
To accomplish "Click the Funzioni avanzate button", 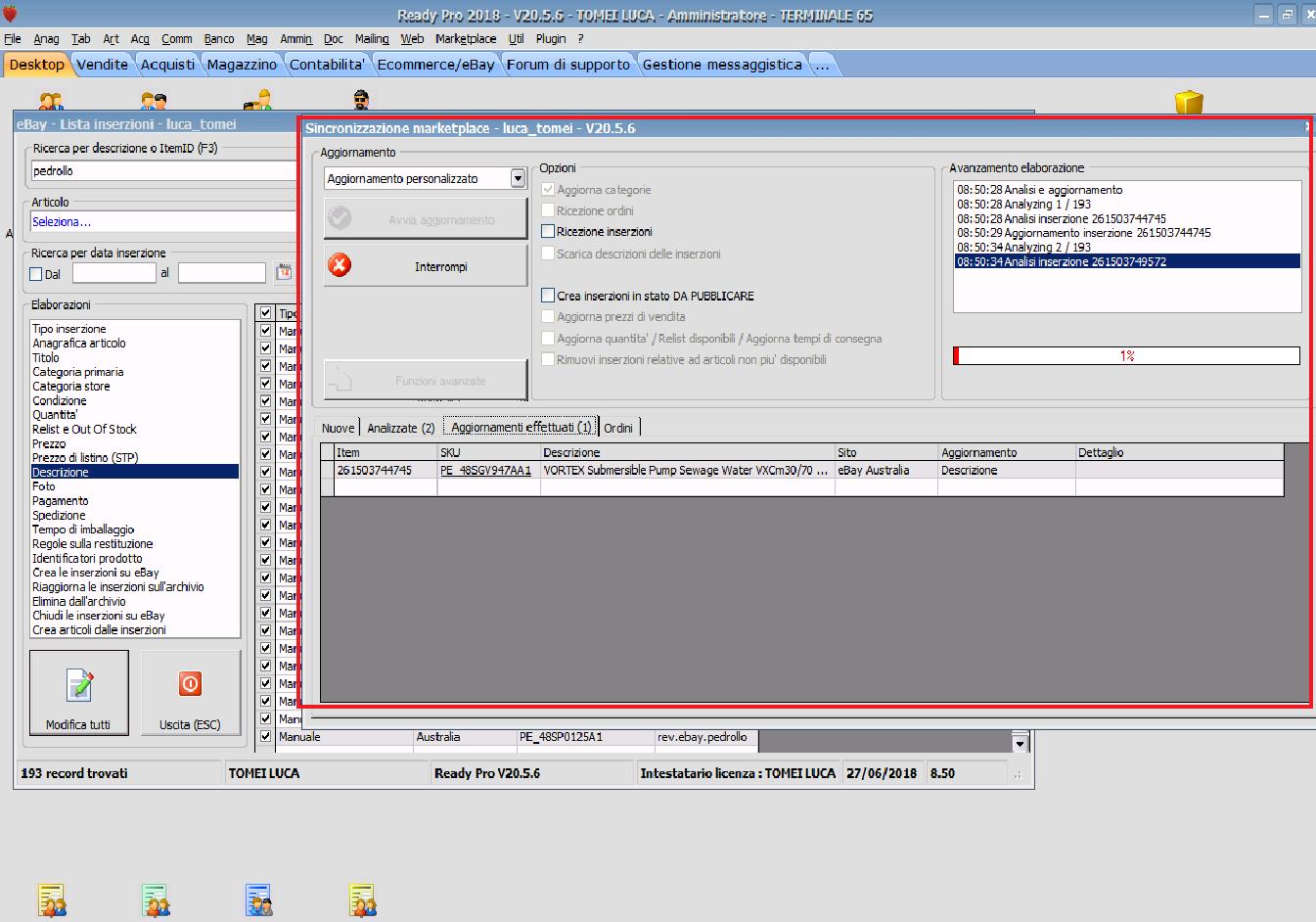I will [426, 380].
